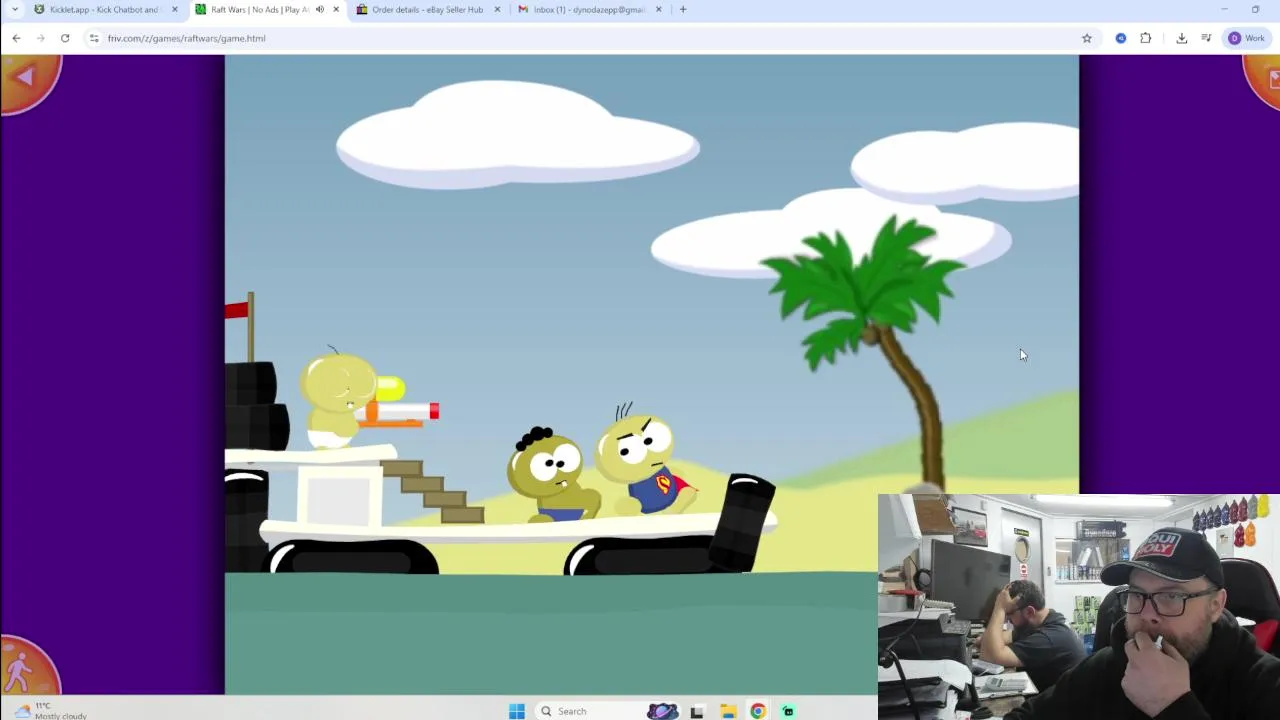Go forward in browser history
This screenshot has height=720, width=1280.
40,38
